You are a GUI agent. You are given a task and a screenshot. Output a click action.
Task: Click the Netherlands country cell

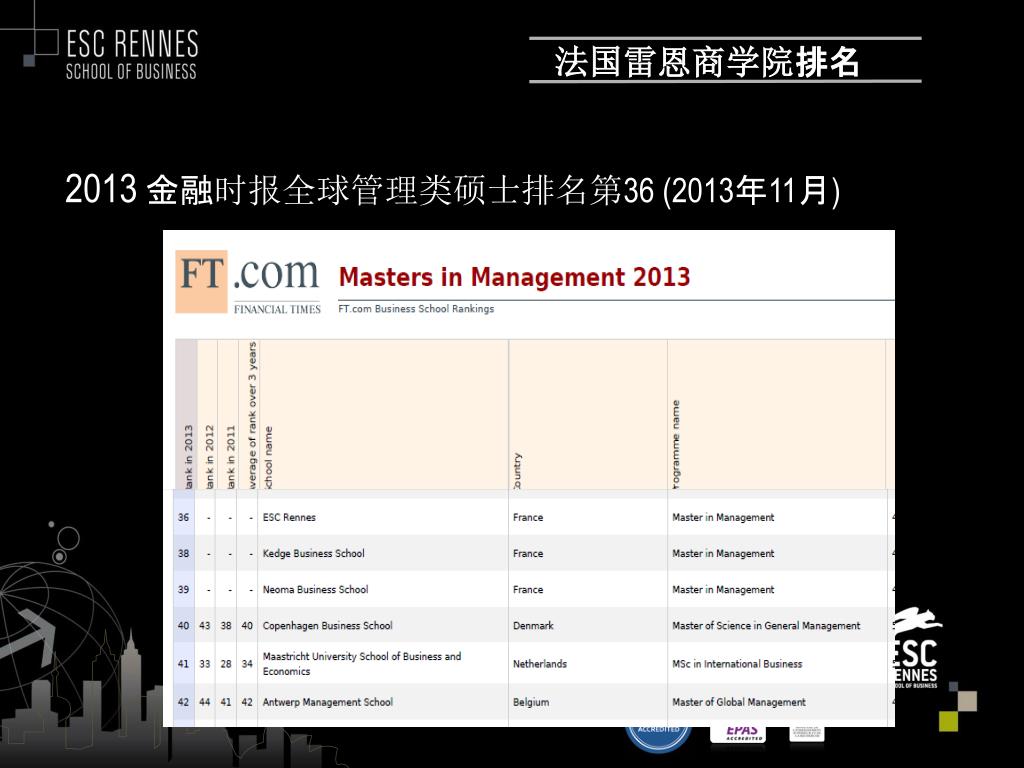(x=539, y=664)
